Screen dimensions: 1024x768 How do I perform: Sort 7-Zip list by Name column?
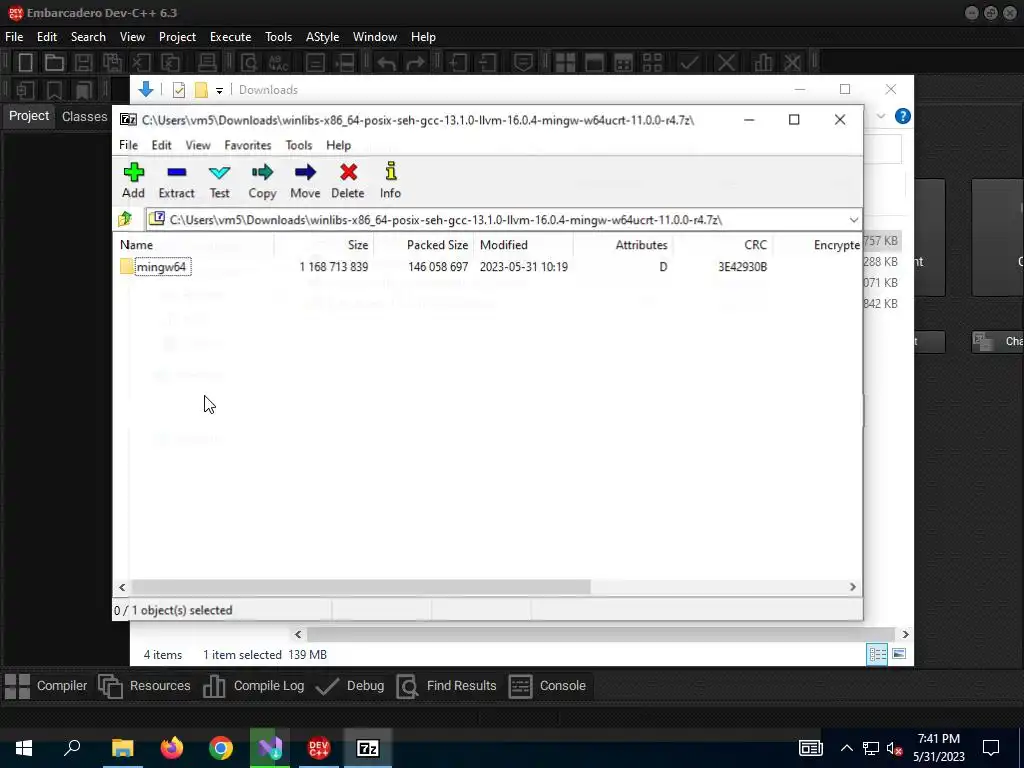[195, 245]
